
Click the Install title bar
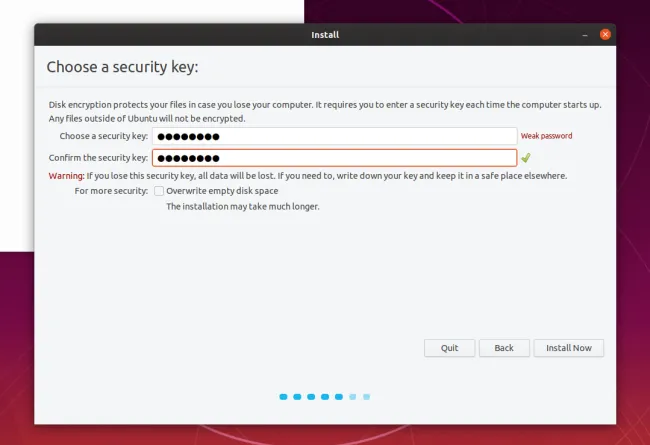325,35
